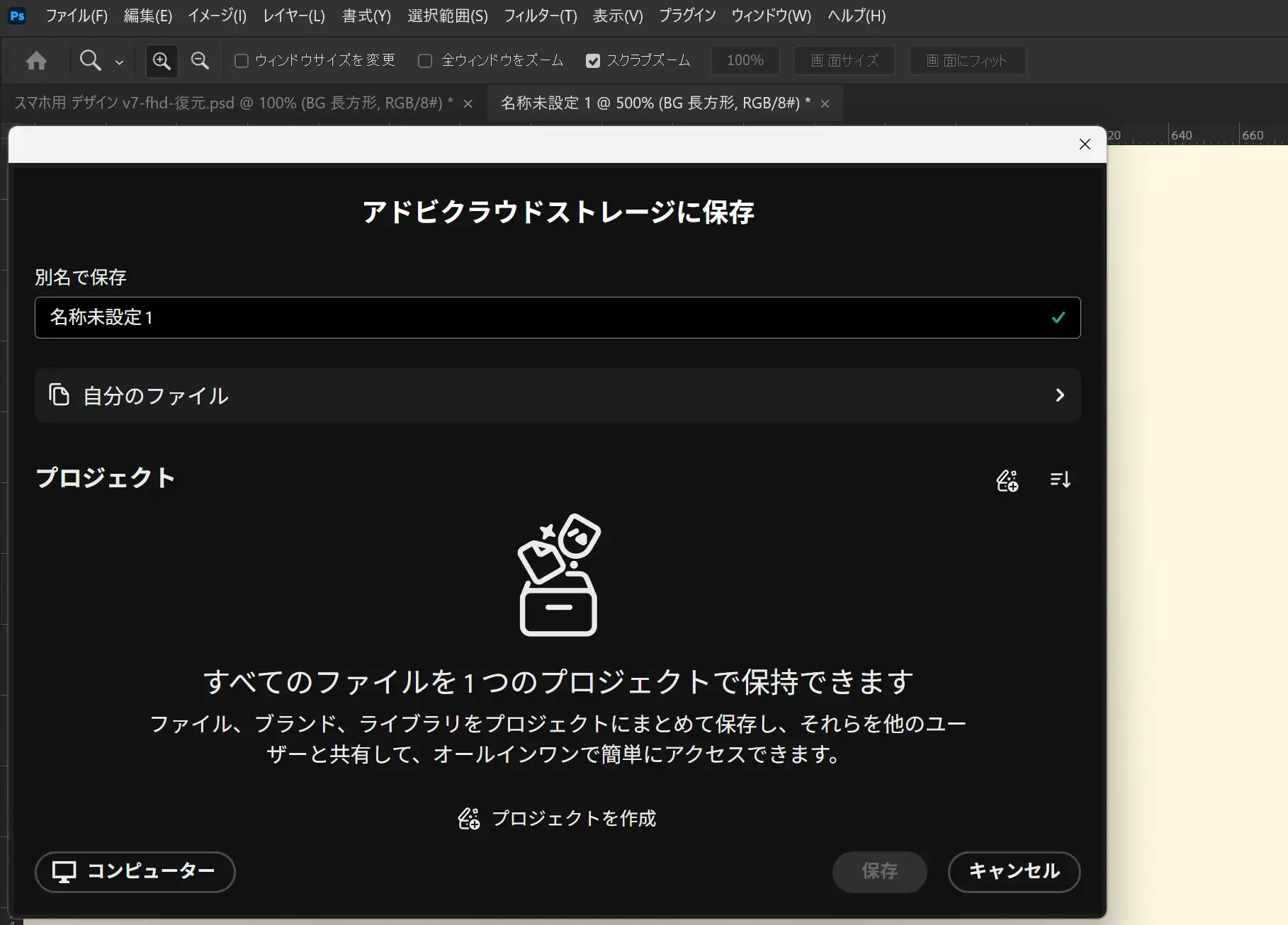Click the files icon beside 自分のファイル
Viewport: 1288px width, 925px height.
tap(59, 395)
